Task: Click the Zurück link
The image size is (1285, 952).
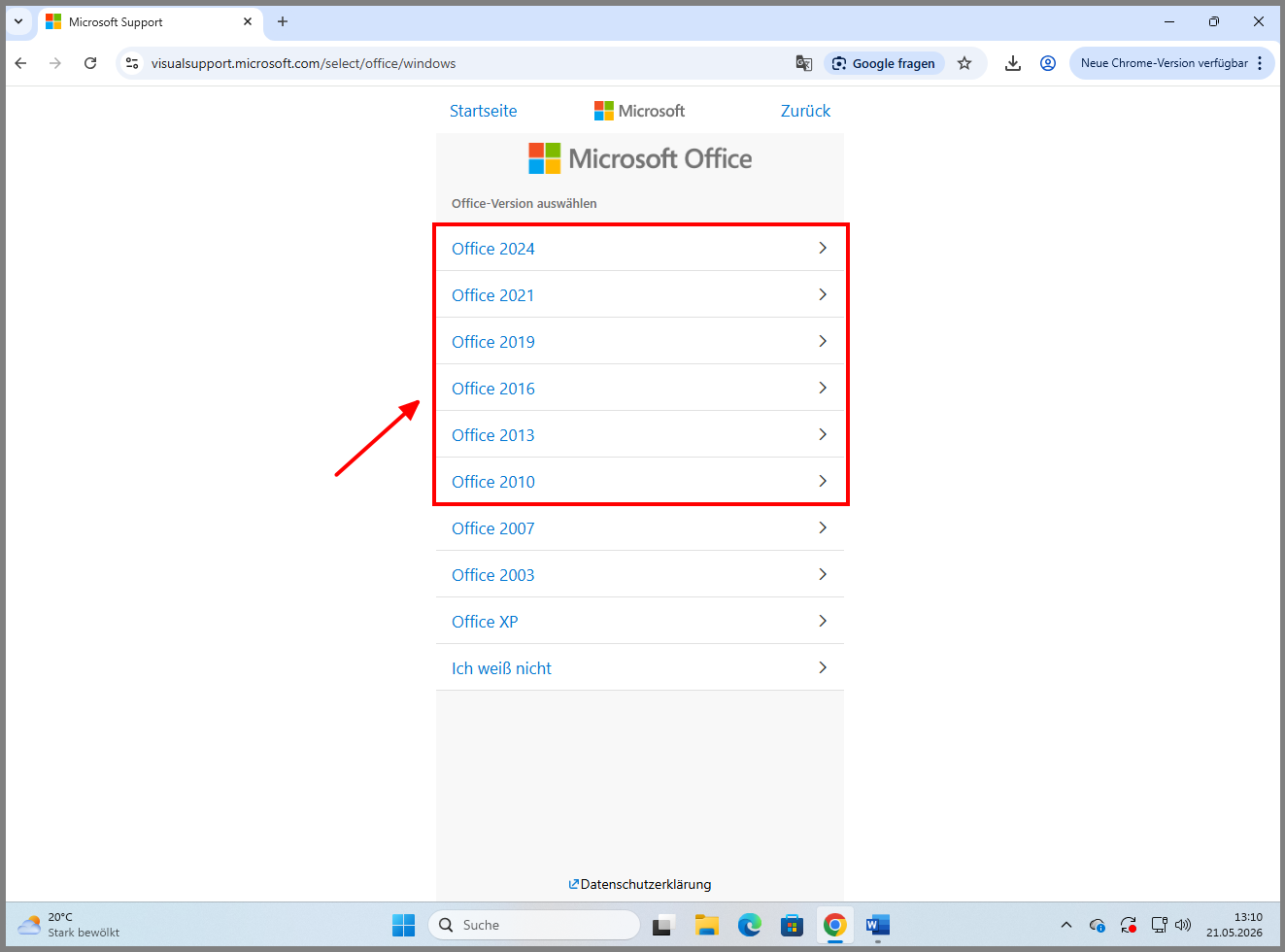Action: coord(805,111)
